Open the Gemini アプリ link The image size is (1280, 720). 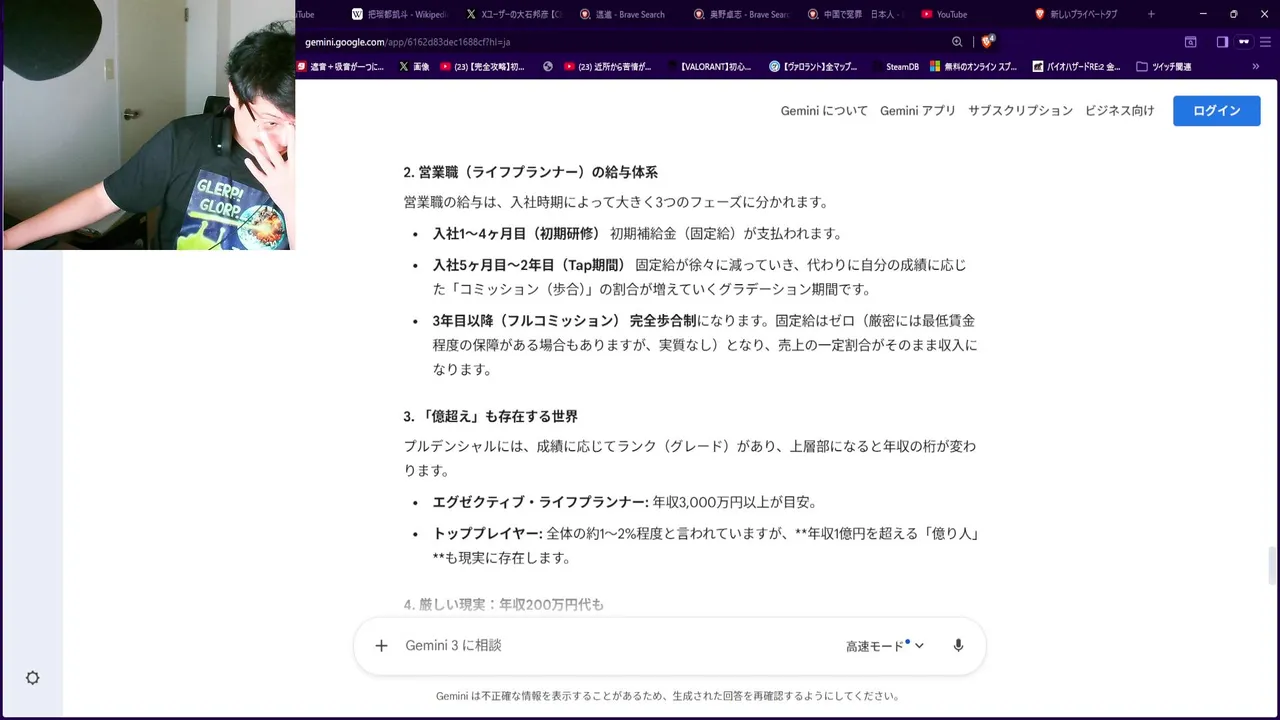pyautogui.click(x=918, y=111)
